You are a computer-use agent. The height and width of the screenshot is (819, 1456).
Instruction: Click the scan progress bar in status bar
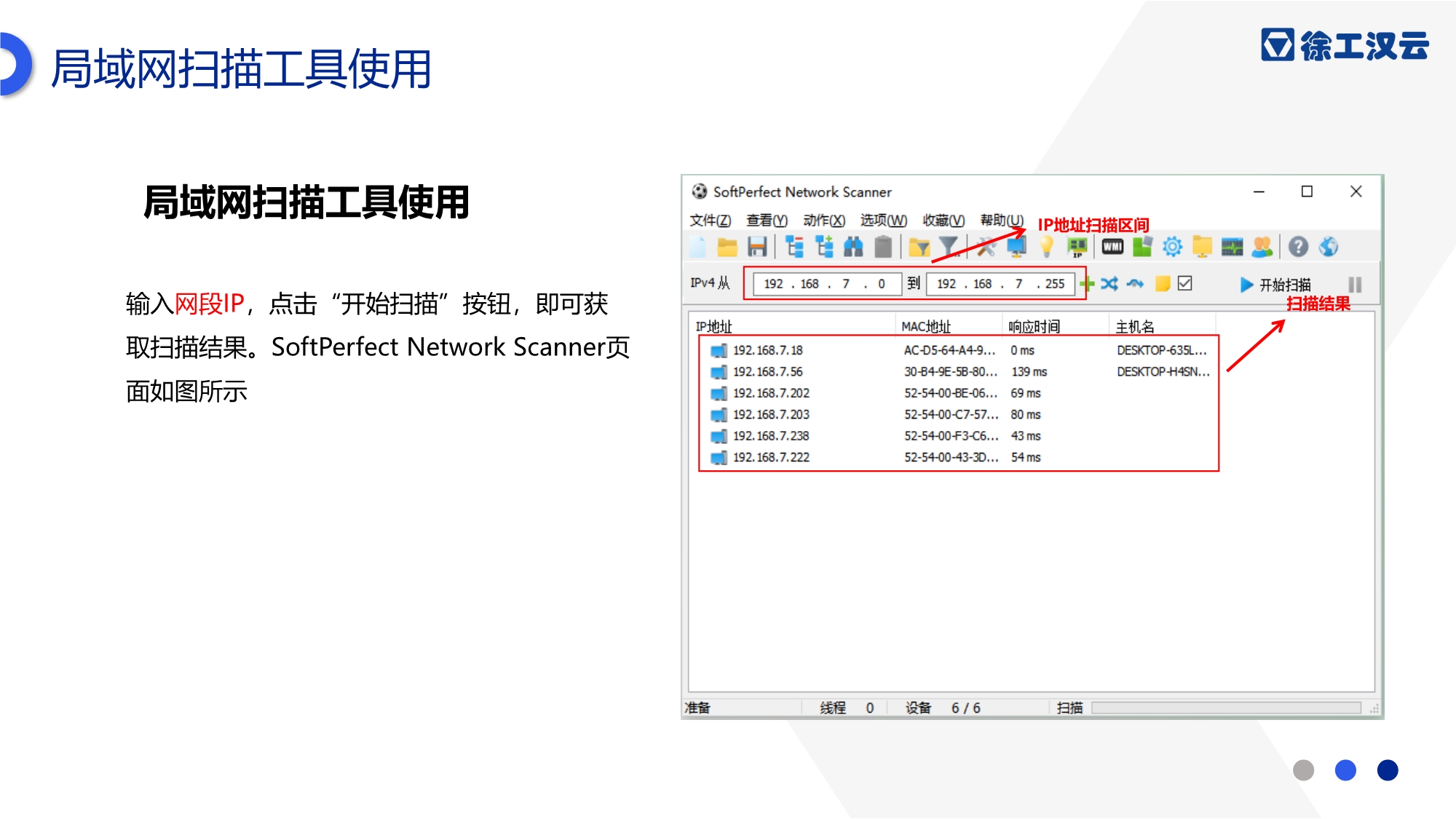(x=1226, y=708)
